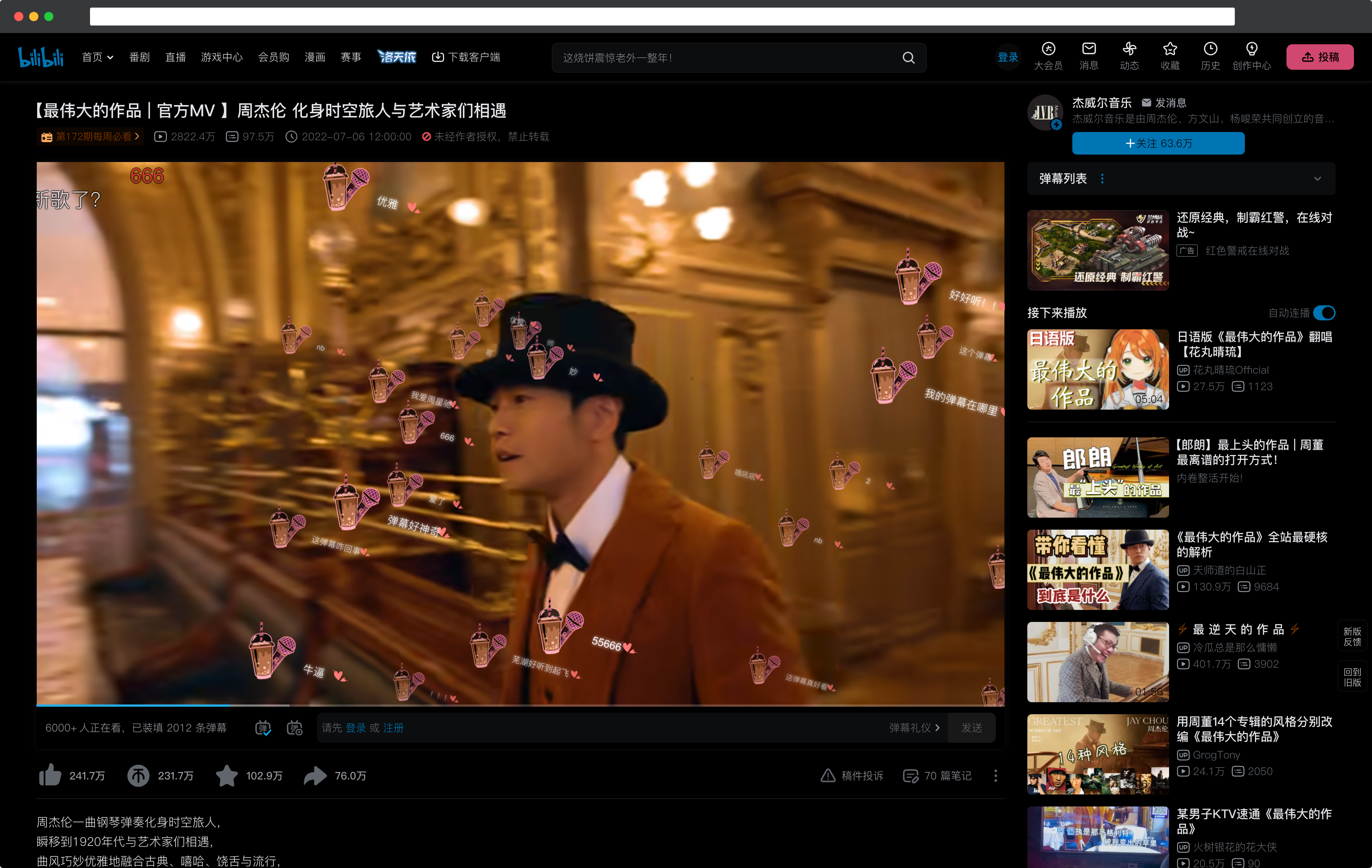
Task: Click the coin donate icon
Action: (x=138, y=775)
